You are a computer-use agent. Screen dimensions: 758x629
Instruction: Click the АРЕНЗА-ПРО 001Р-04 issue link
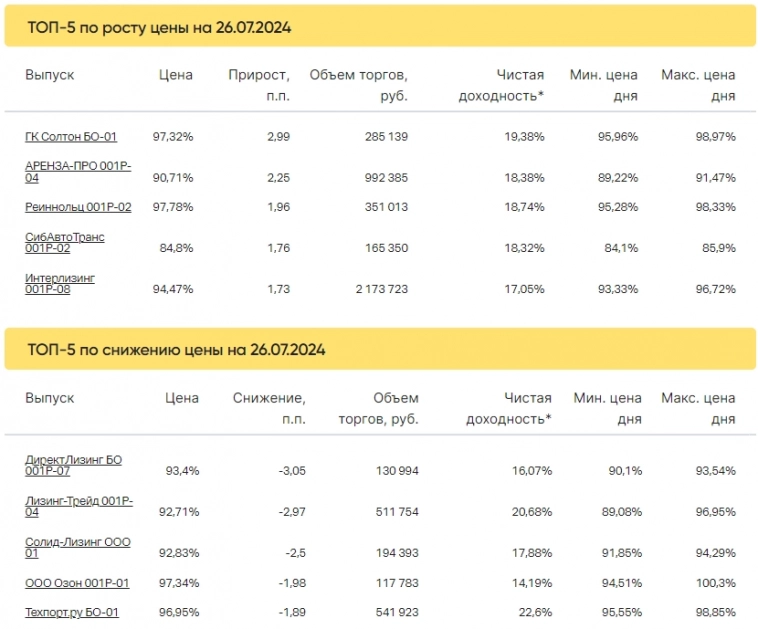point(78,171)
